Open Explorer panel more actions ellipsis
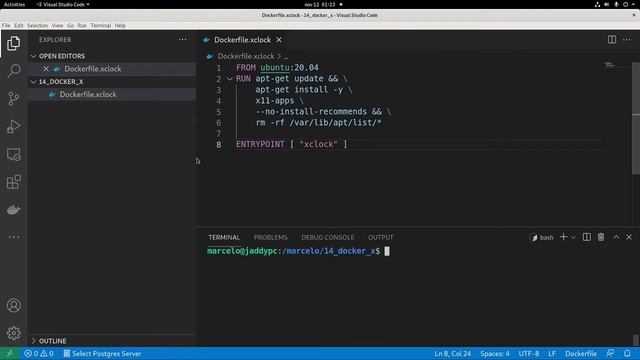 tap(182, 40)
